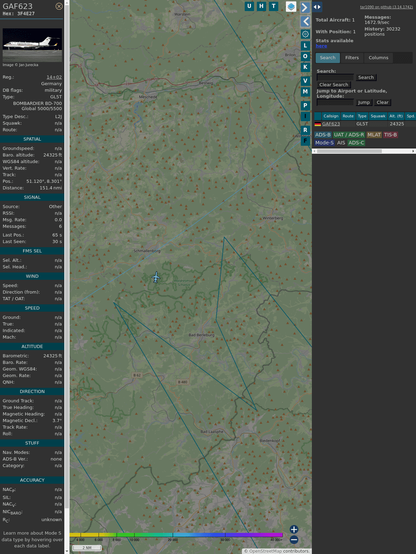The image size is (416, 554).
Task: Zoom in on the map
Action: pyautogui.click(x=294, y=529)
